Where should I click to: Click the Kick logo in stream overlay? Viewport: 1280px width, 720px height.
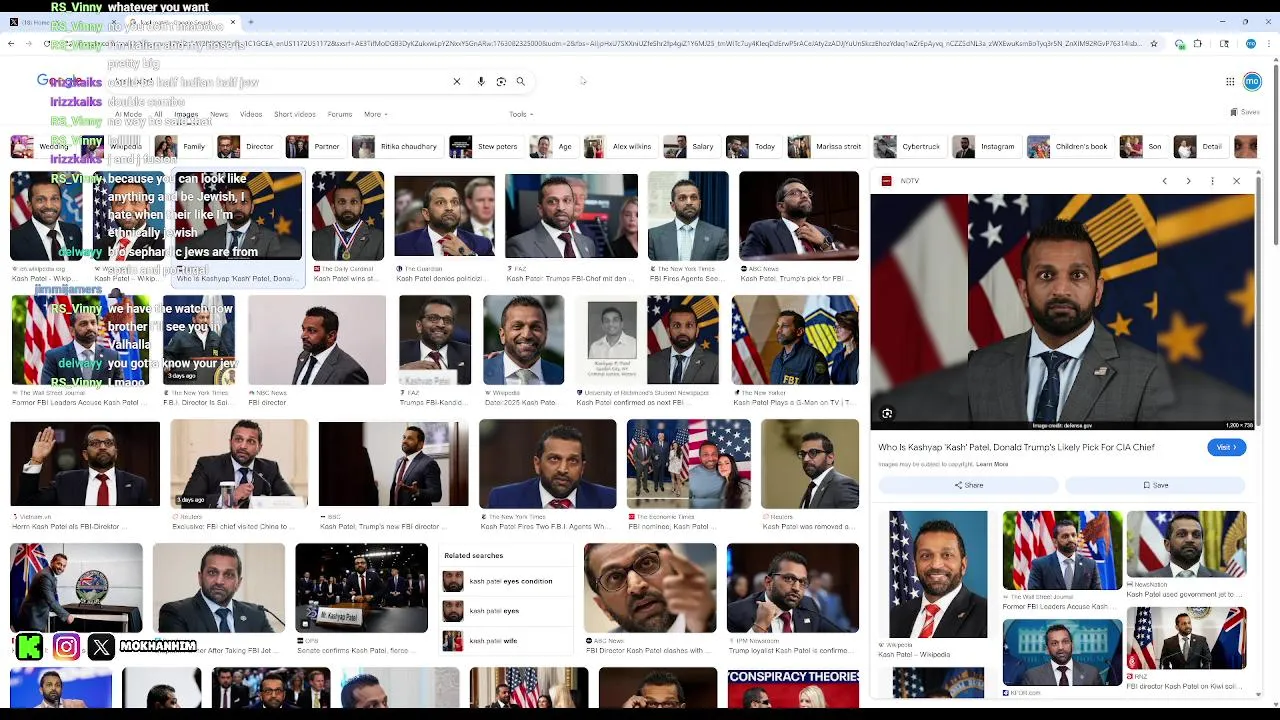tap(29, 647)
